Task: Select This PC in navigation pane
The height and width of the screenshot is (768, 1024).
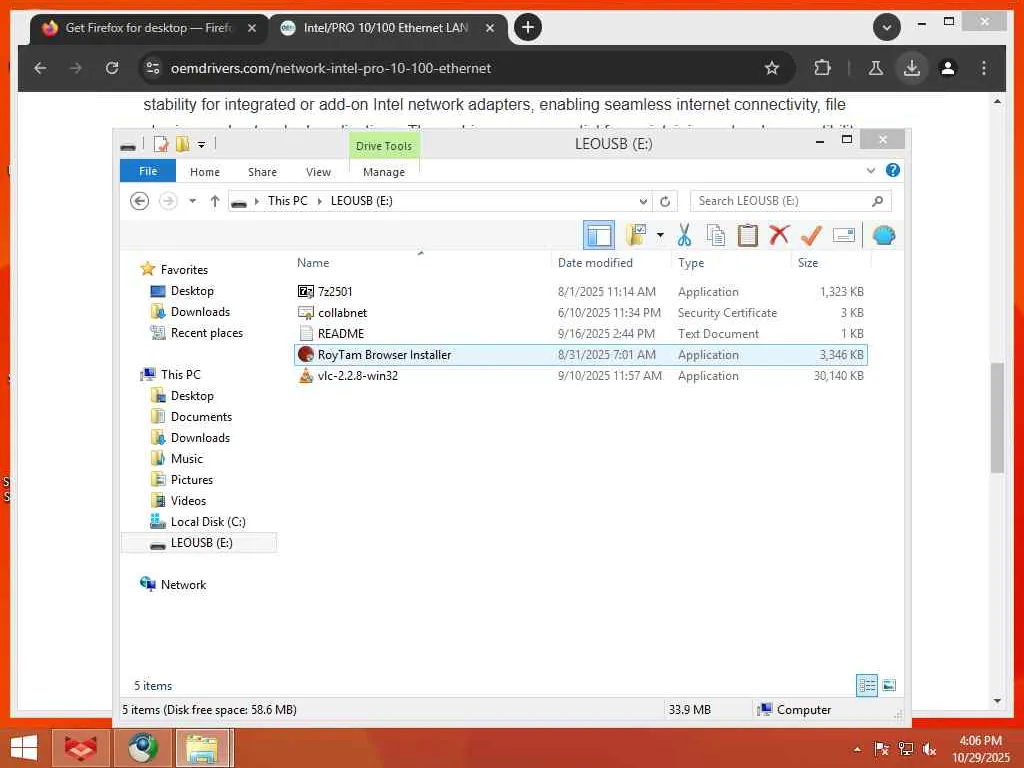Action: (181, 375)
